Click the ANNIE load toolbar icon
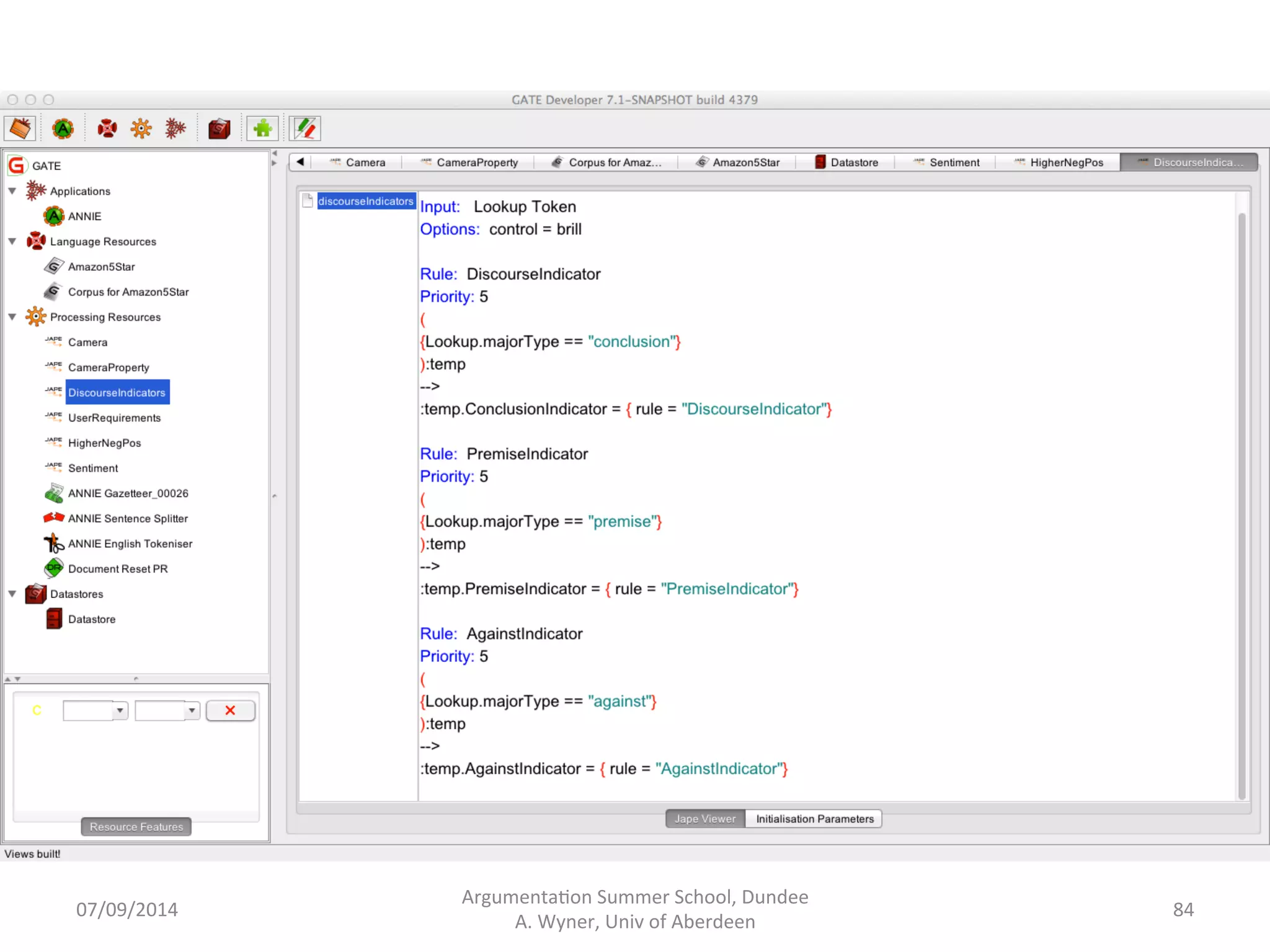1270x952 pixels. click(63, 129)
